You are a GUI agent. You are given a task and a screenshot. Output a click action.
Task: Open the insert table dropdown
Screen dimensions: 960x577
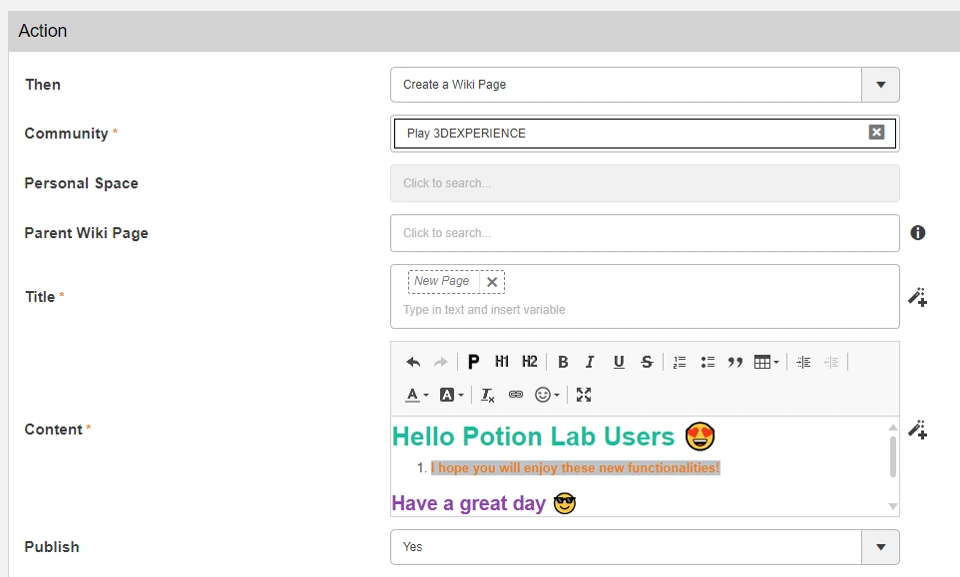[766, 362]
